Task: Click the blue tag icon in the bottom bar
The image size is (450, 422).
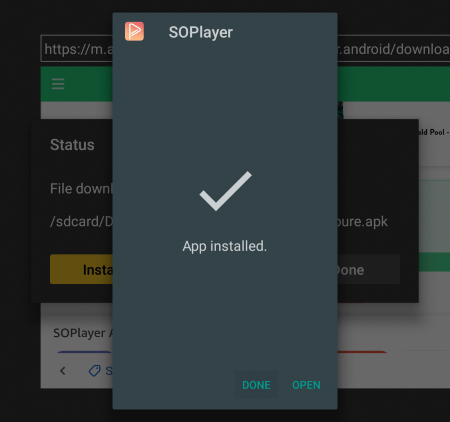Action: 95,371
